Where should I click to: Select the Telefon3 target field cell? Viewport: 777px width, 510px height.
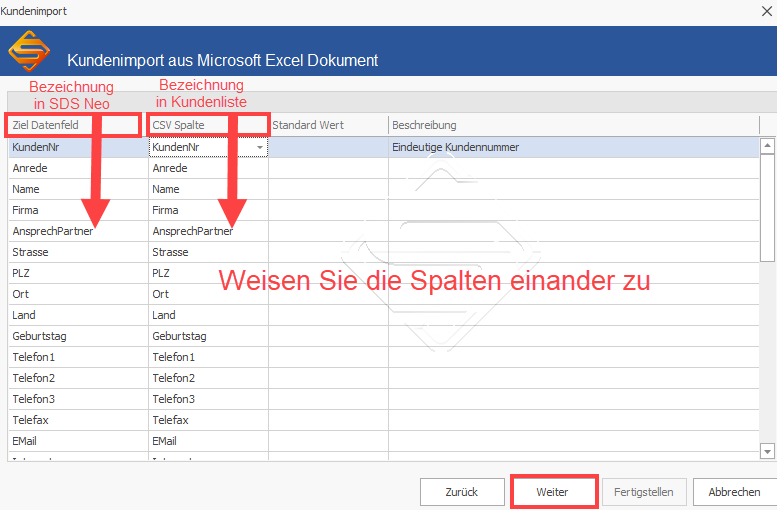pyautogui.click(x=78, y=399)
